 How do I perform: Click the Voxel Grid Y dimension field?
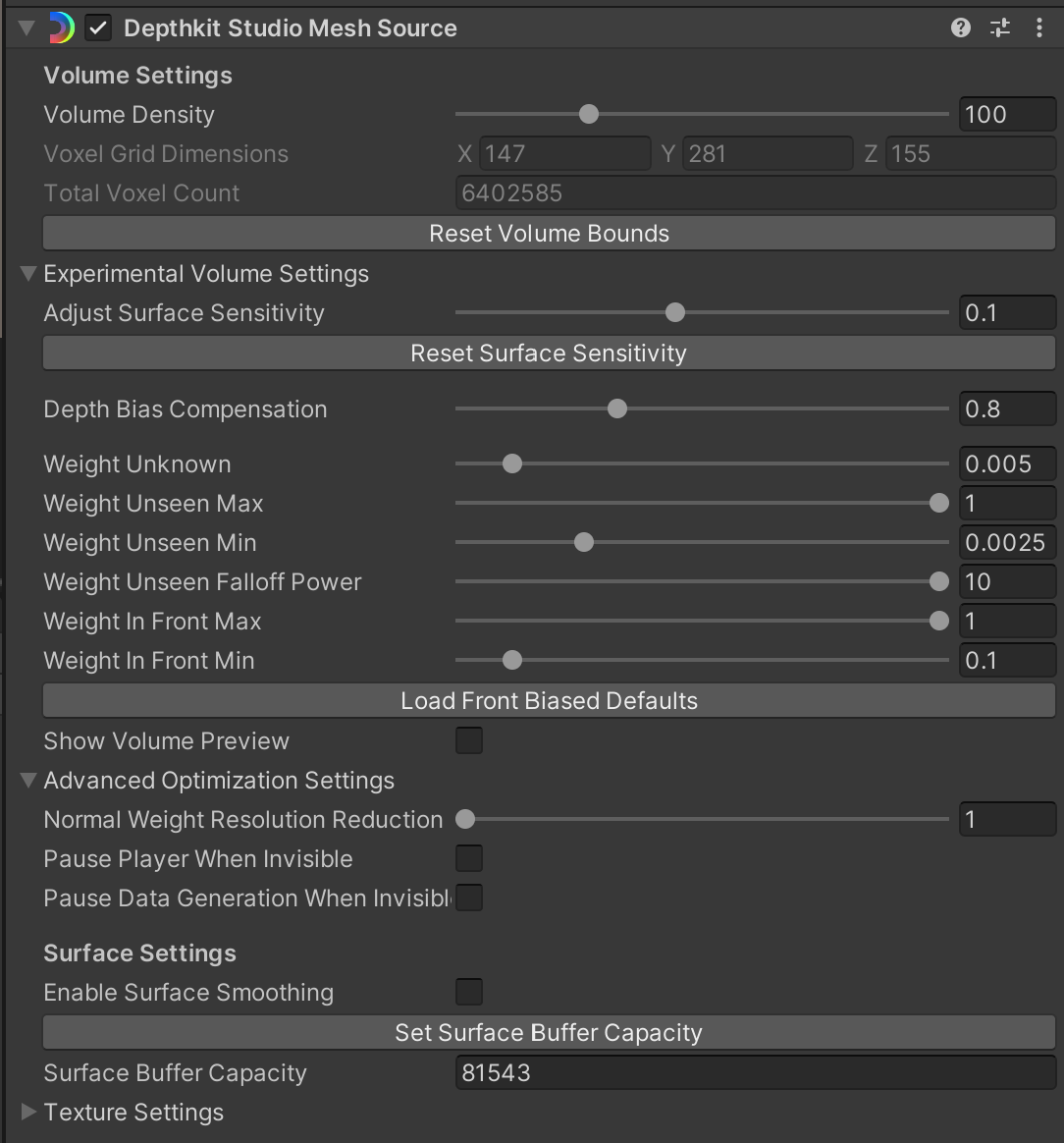[769, 154]
